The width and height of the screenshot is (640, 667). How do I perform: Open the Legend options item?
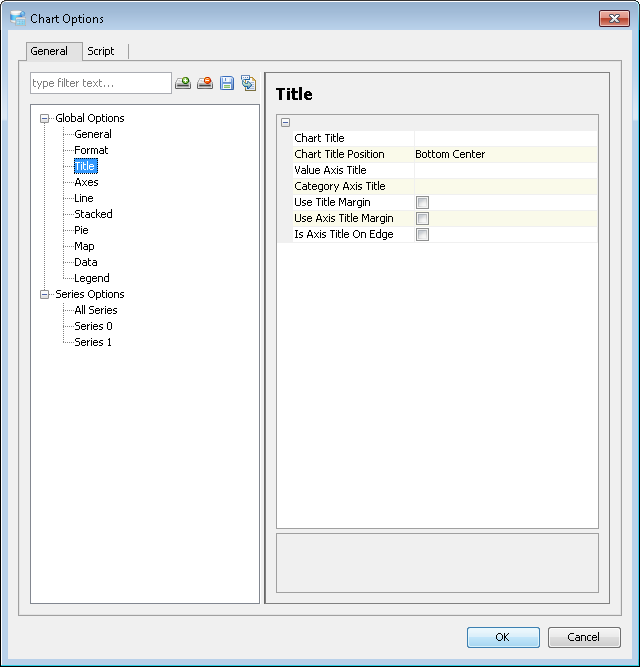tap(92, 278)
